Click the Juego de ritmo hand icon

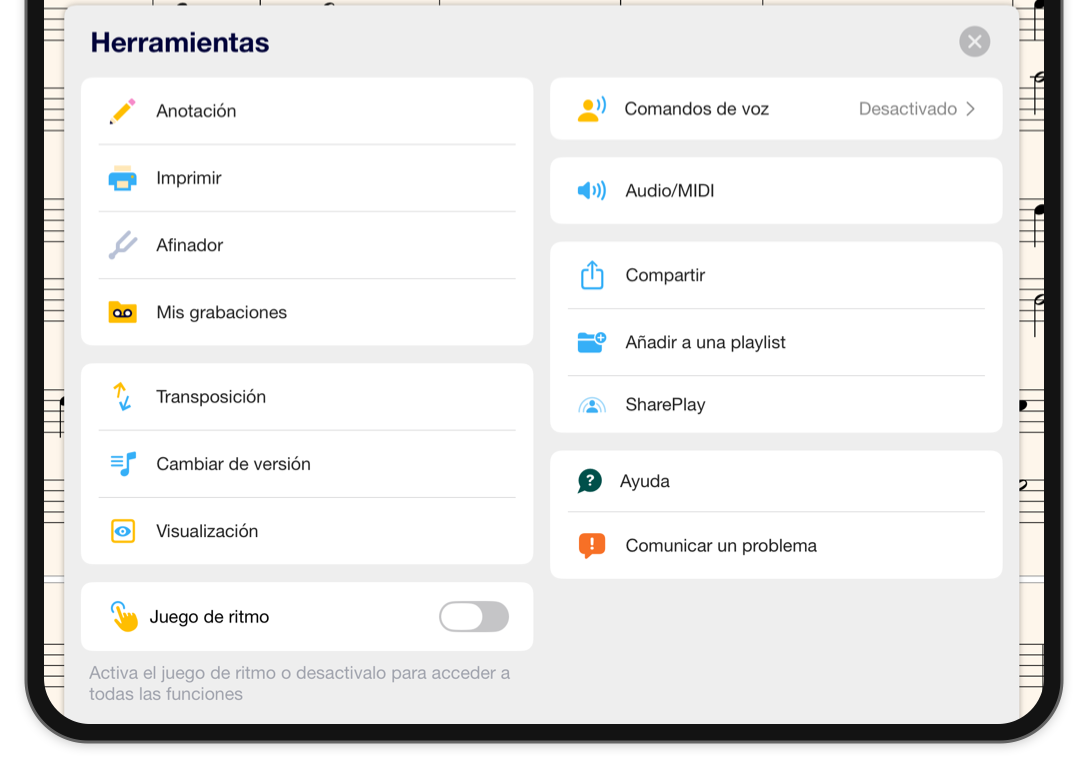click(x=124, y=616)
